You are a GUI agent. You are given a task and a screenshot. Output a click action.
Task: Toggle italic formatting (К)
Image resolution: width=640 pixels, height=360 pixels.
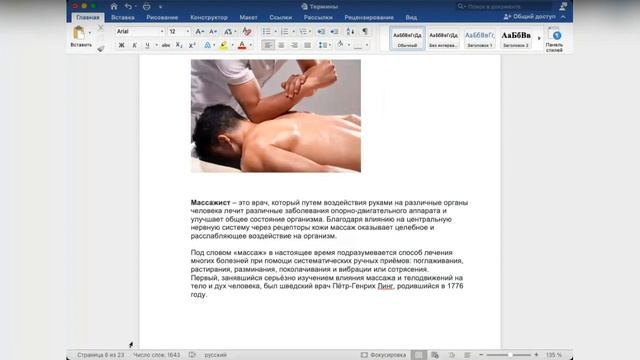coord(134,45)
